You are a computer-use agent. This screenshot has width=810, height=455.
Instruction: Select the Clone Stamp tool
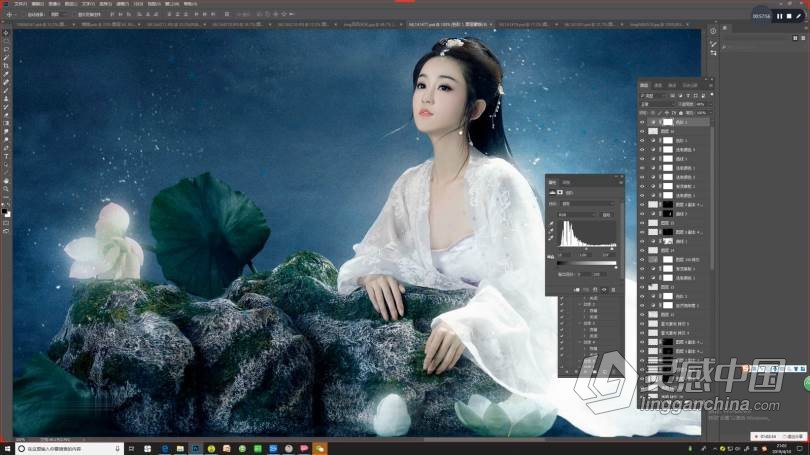pos(6,99)
